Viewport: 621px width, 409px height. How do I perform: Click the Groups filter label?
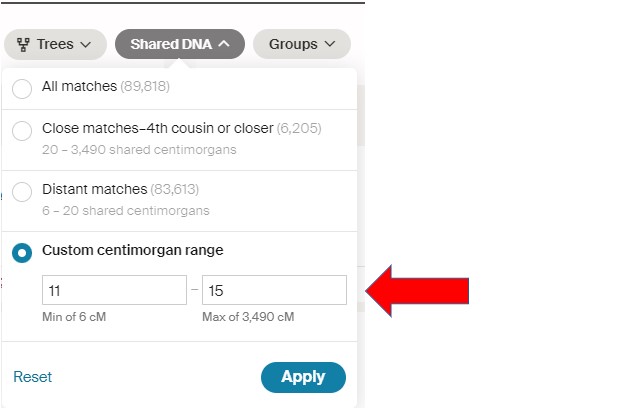pos(292,44)
